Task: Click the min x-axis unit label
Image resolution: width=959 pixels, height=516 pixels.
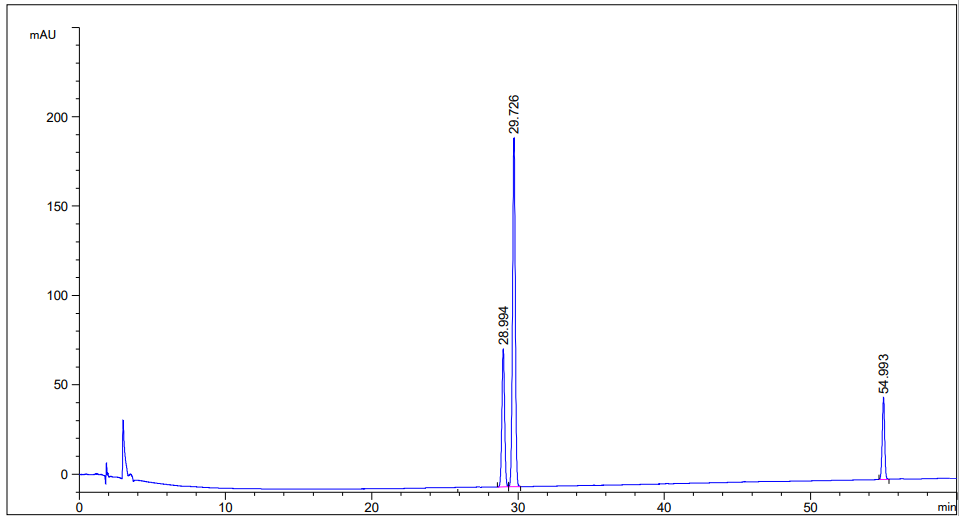Action: 946,507
